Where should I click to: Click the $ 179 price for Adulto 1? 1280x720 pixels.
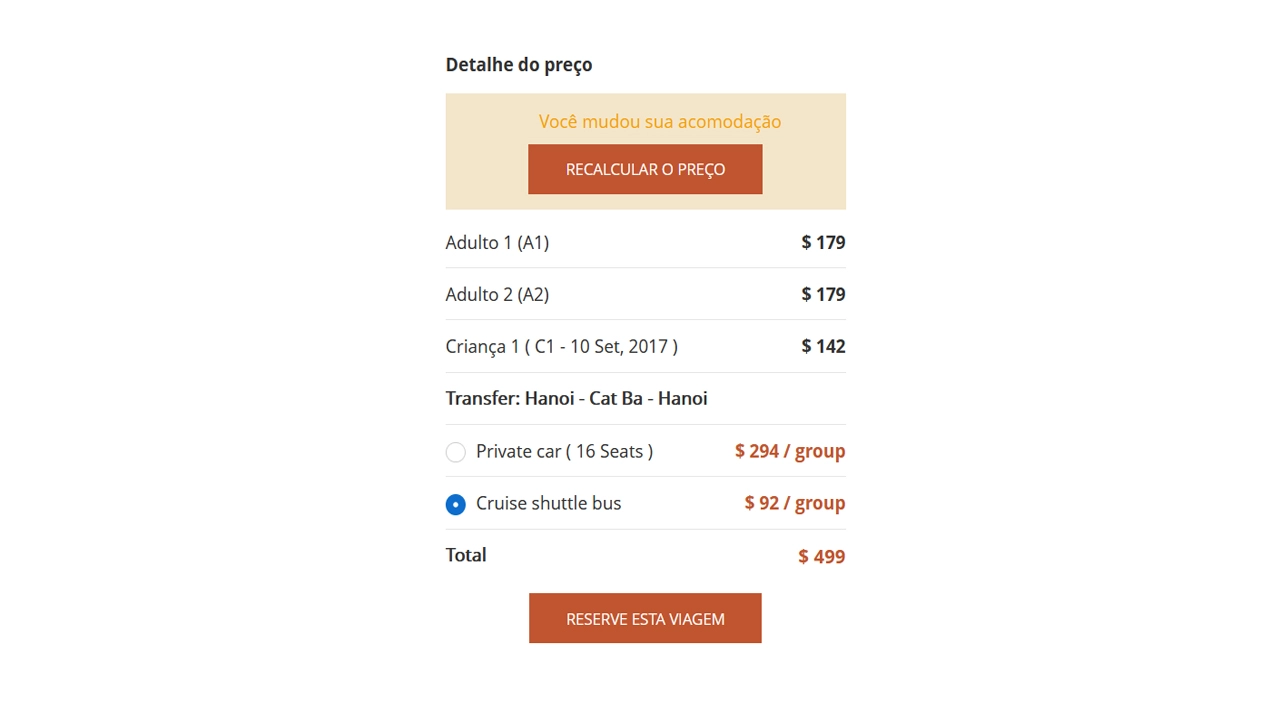coord(822,242)
